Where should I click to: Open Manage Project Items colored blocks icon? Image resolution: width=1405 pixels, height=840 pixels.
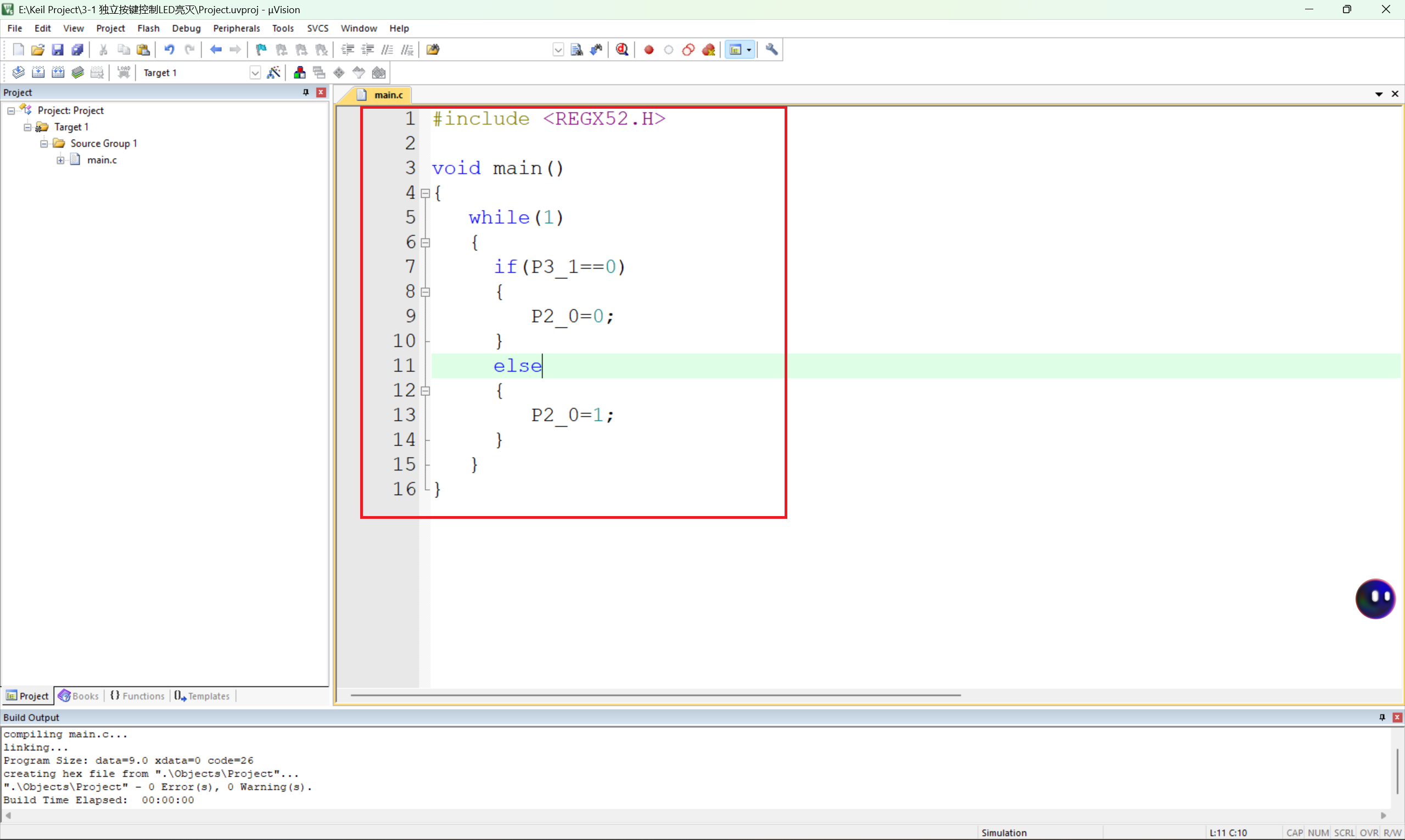[x=299, y=72]
